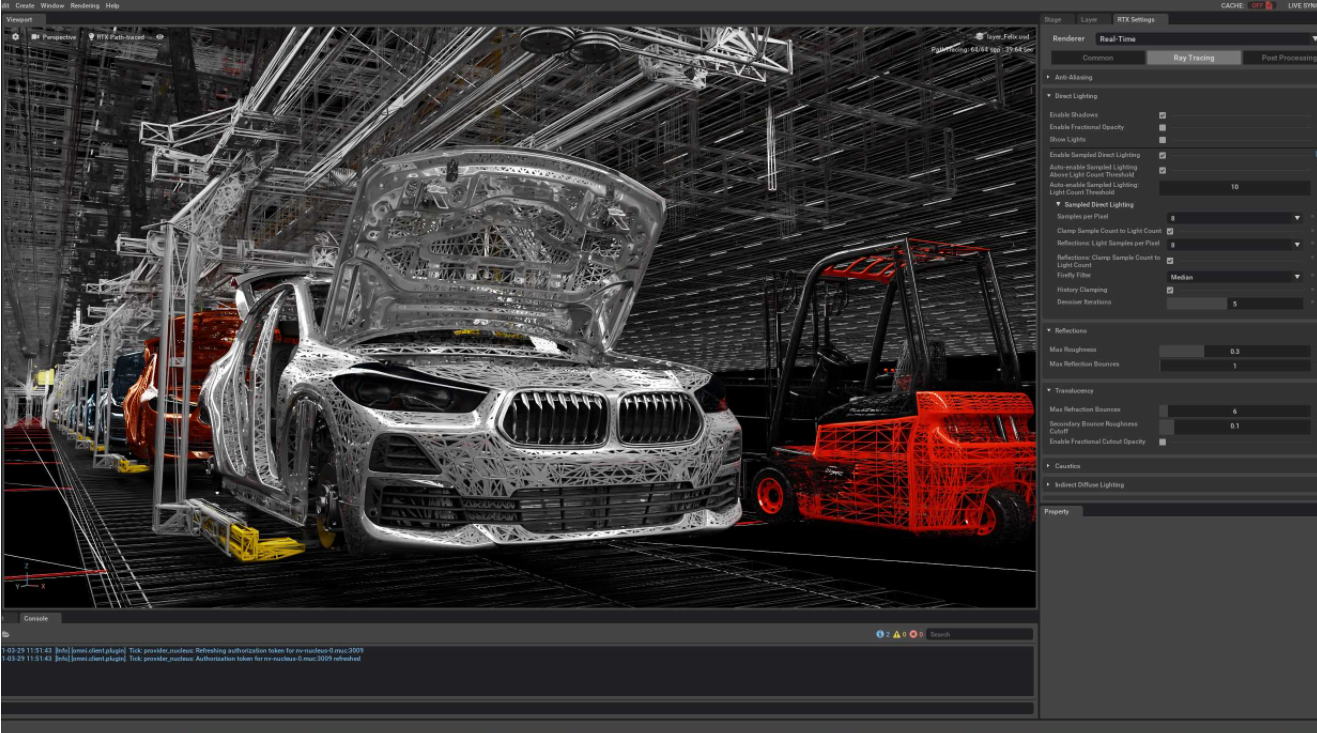The image size is (1317, 733).
Task: Click 'Authorization token ... refreshed' console log line
Action: [181, 658]
